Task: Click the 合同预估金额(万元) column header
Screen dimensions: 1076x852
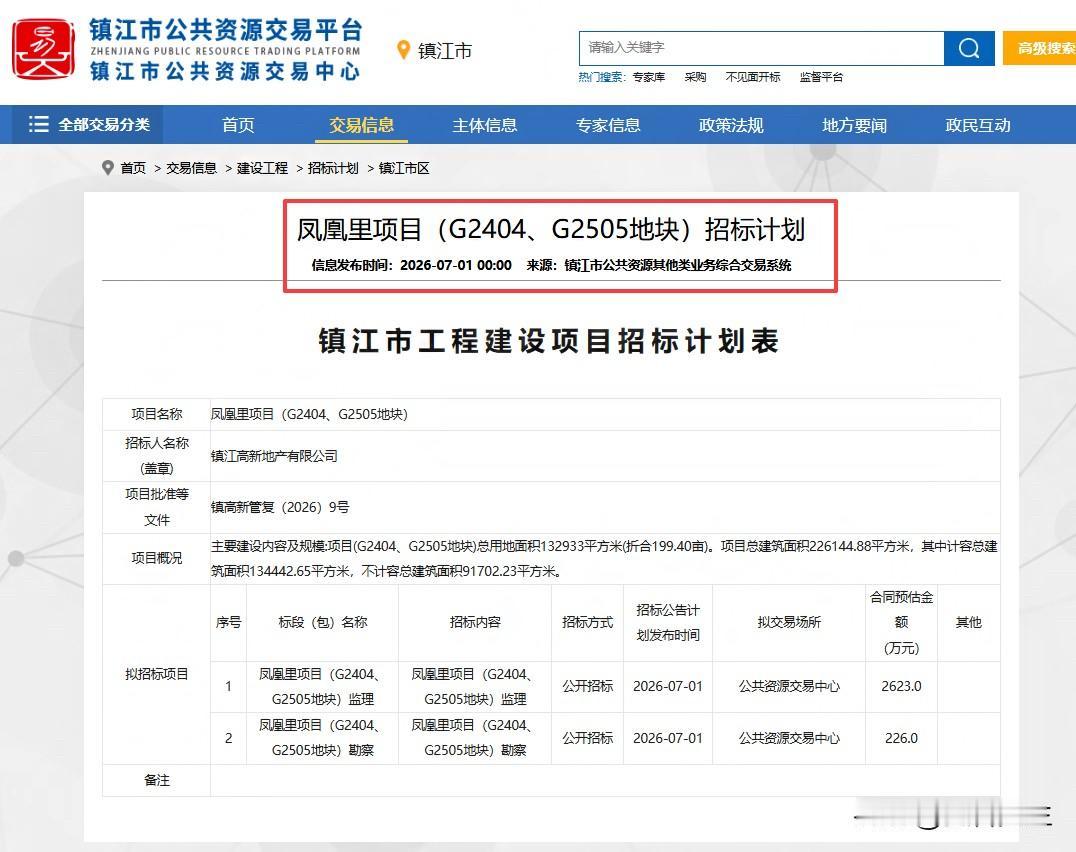Action: [x=901, y=623]
